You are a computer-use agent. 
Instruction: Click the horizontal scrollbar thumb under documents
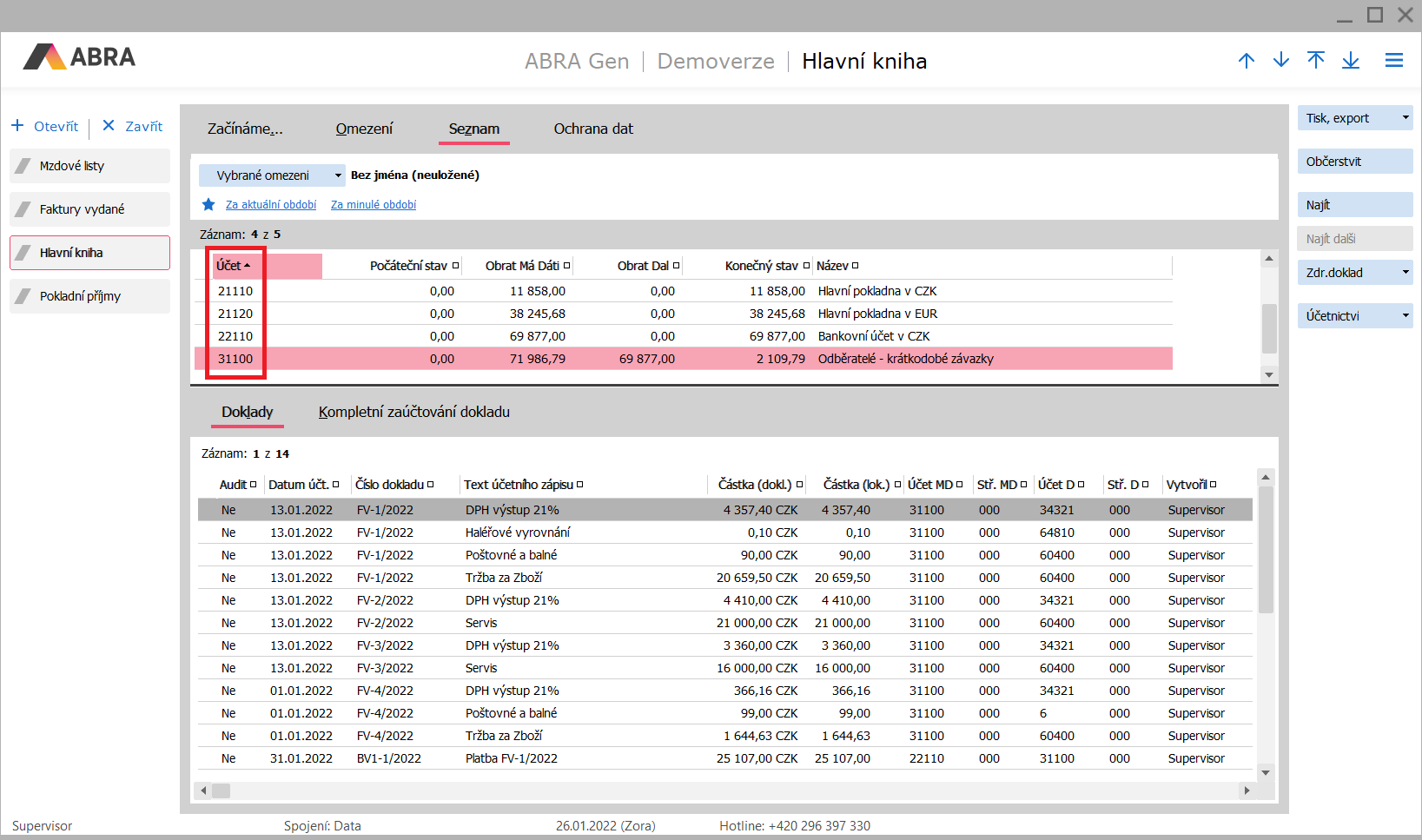[x=222, y=790]
